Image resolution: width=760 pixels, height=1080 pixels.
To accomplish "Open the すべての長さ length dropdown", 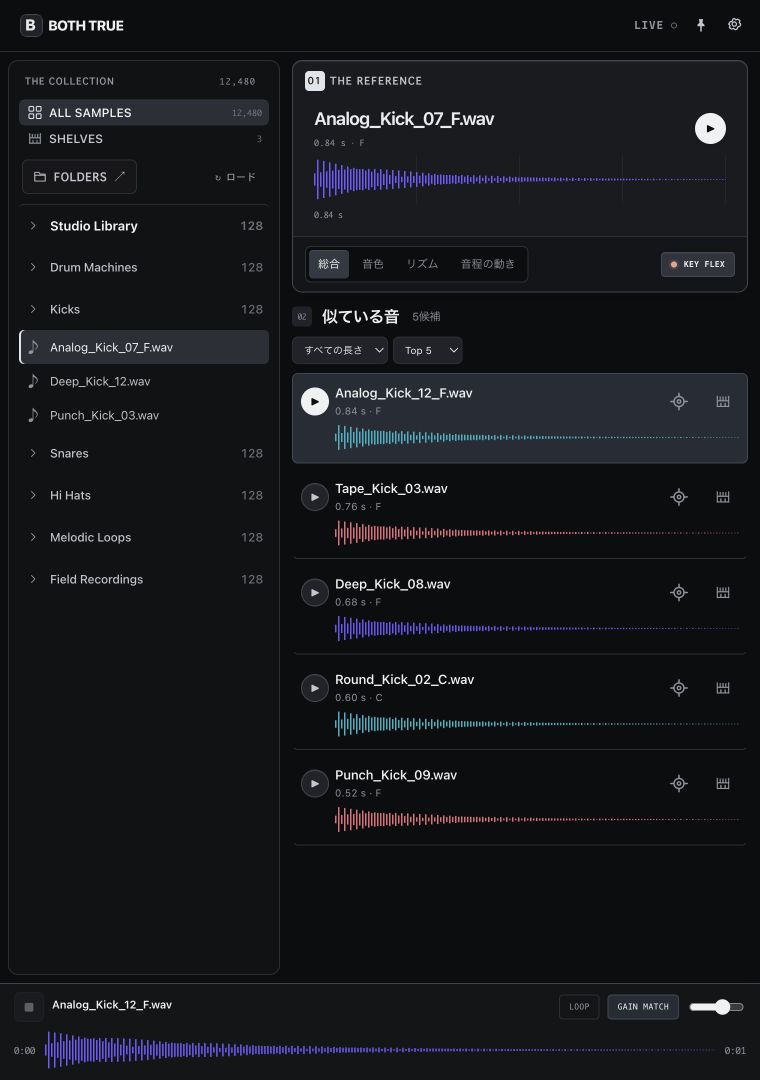I will (x=340, y=350).
